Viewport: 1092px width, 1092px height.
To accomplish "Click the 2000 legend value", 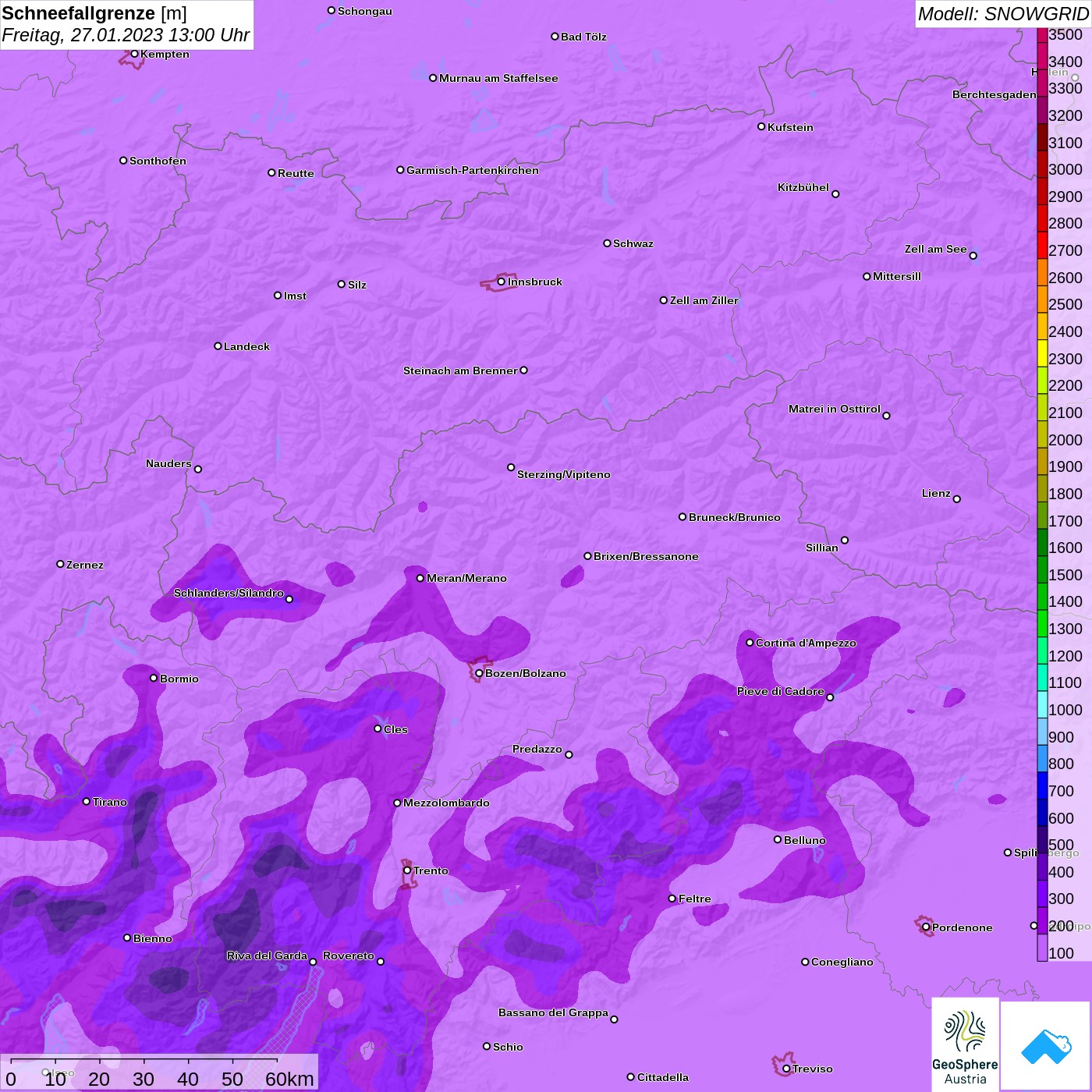I will coord(1065,440).
